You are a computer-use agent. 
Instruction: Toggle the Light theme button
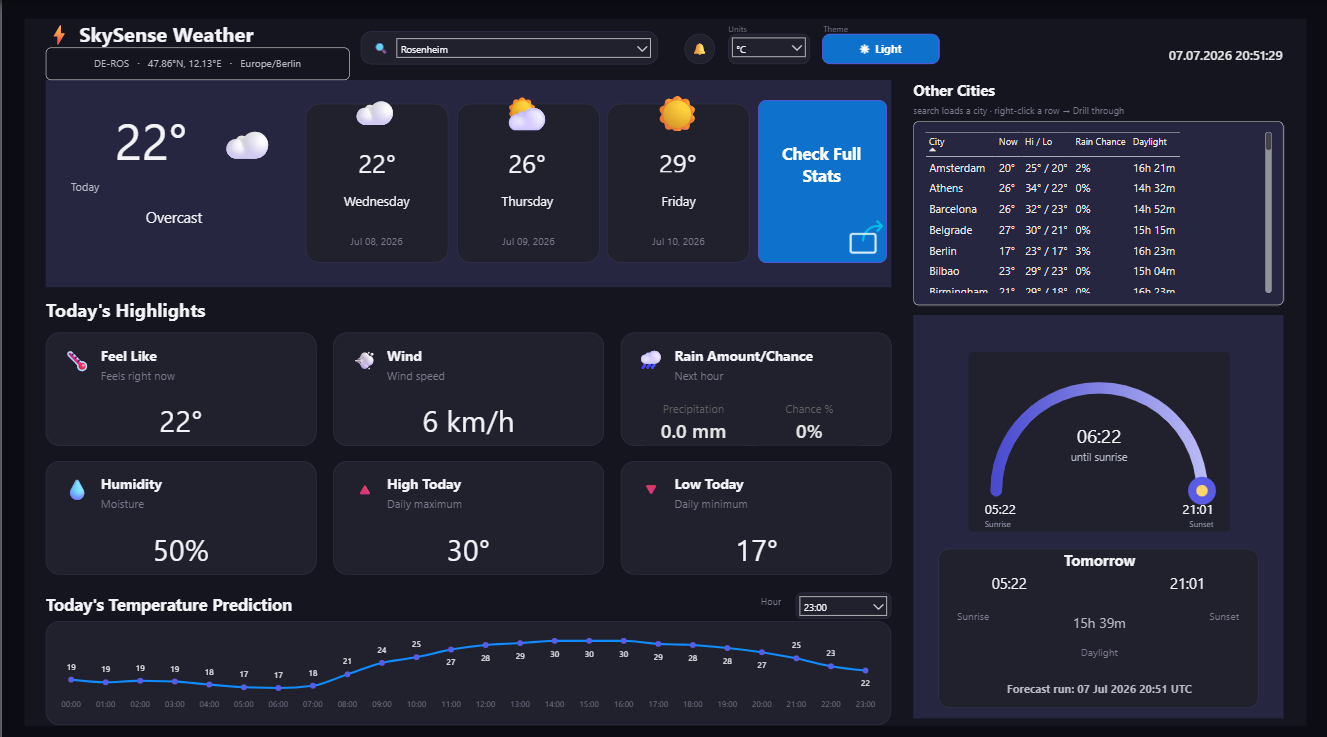point(881,49)
